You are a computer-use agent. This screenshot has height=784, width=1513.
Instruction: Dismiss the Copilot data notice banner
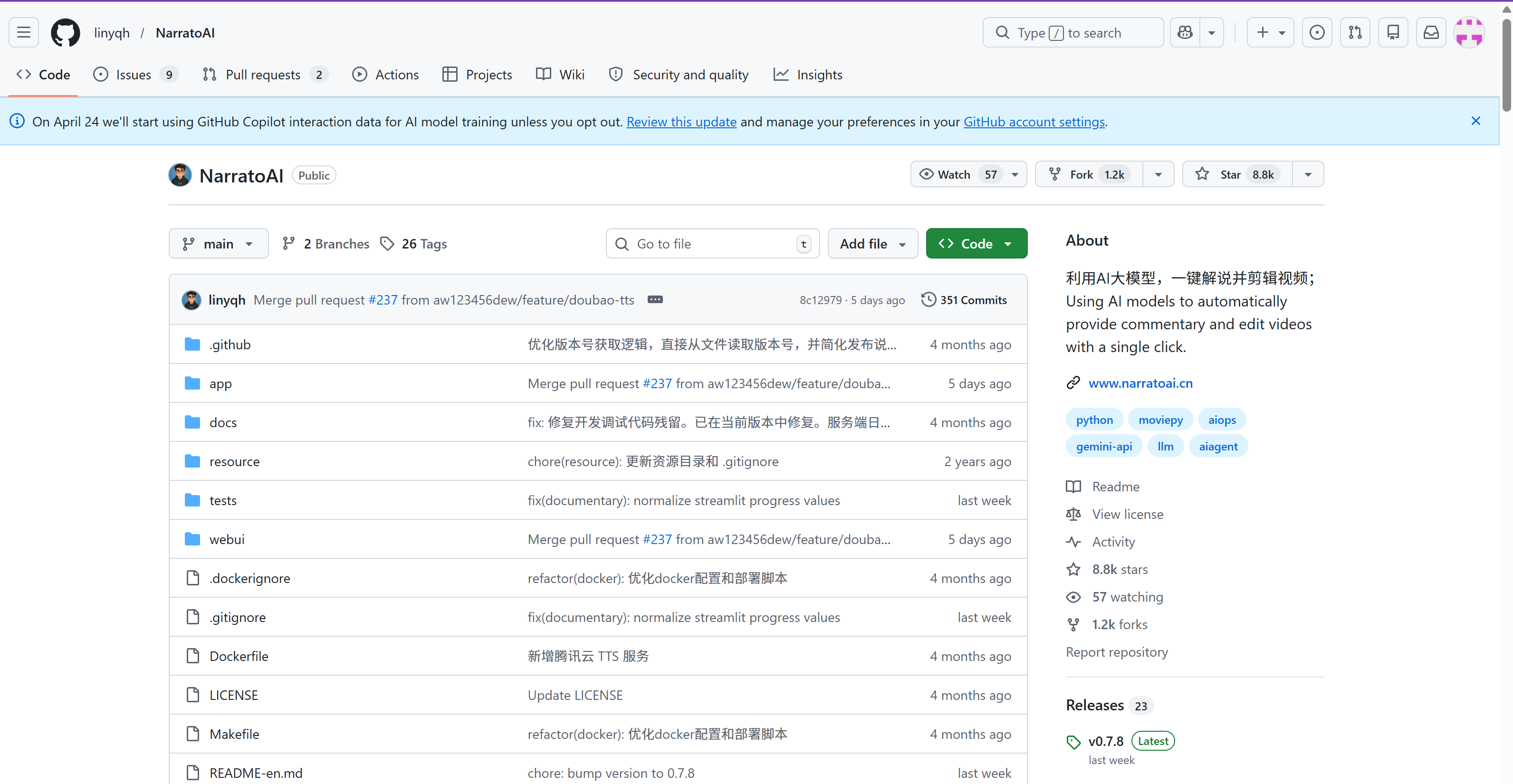tap(1475, 121)
